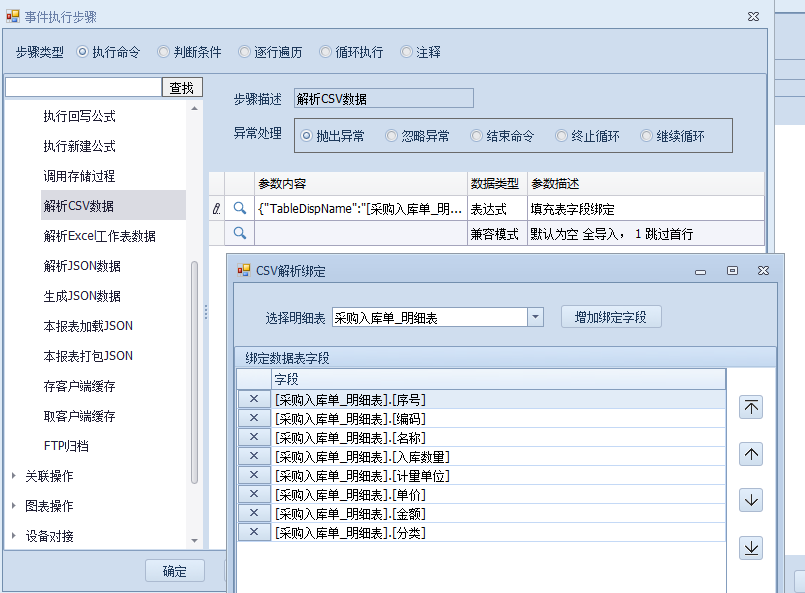805x593 pixels.
Task: Click the command search text box
Action: (x=83, y=88)
